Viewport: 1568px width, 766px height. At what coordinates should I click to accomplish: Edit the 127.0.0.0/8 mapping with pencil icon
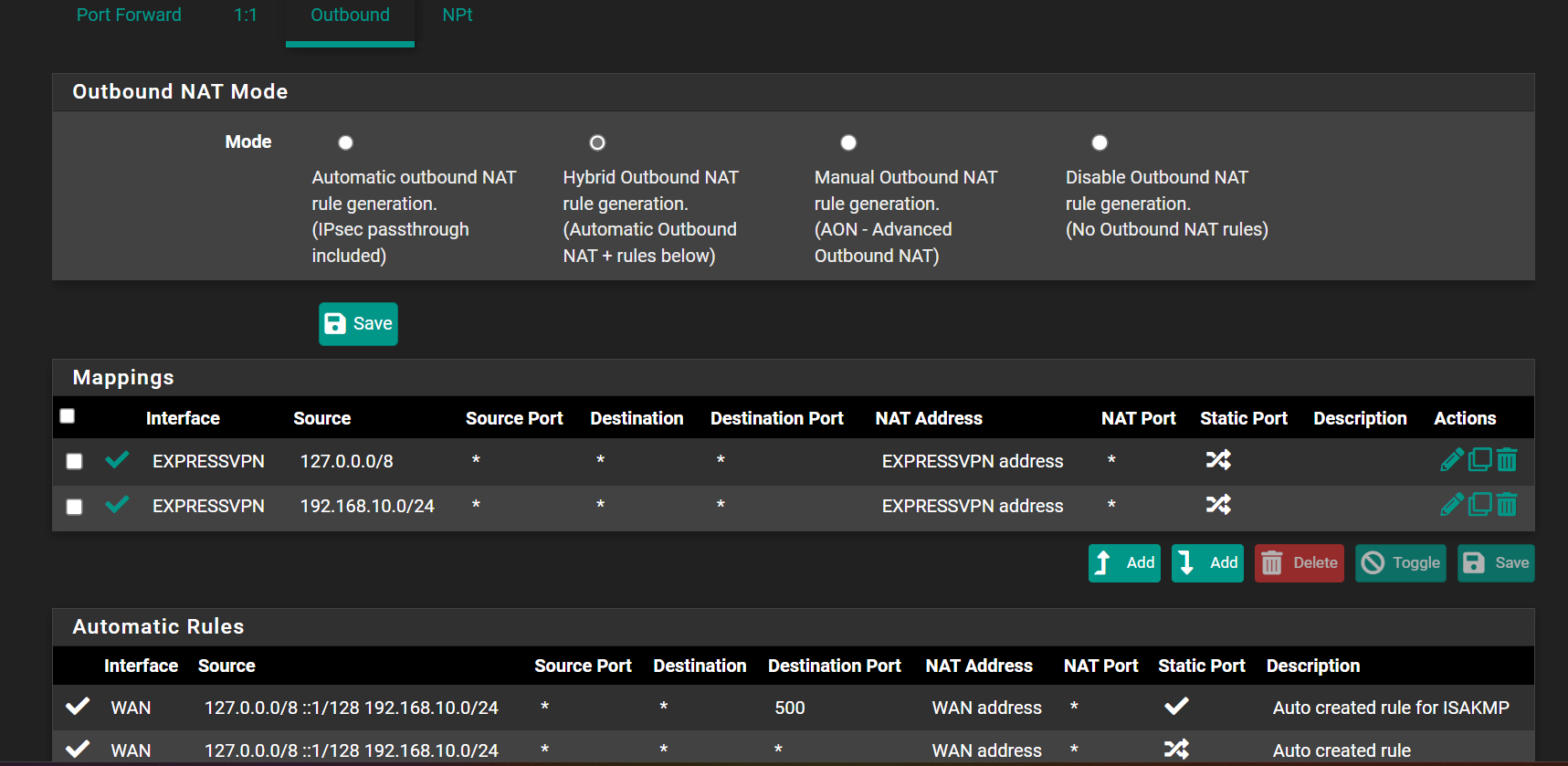(x=1452, y=459)
